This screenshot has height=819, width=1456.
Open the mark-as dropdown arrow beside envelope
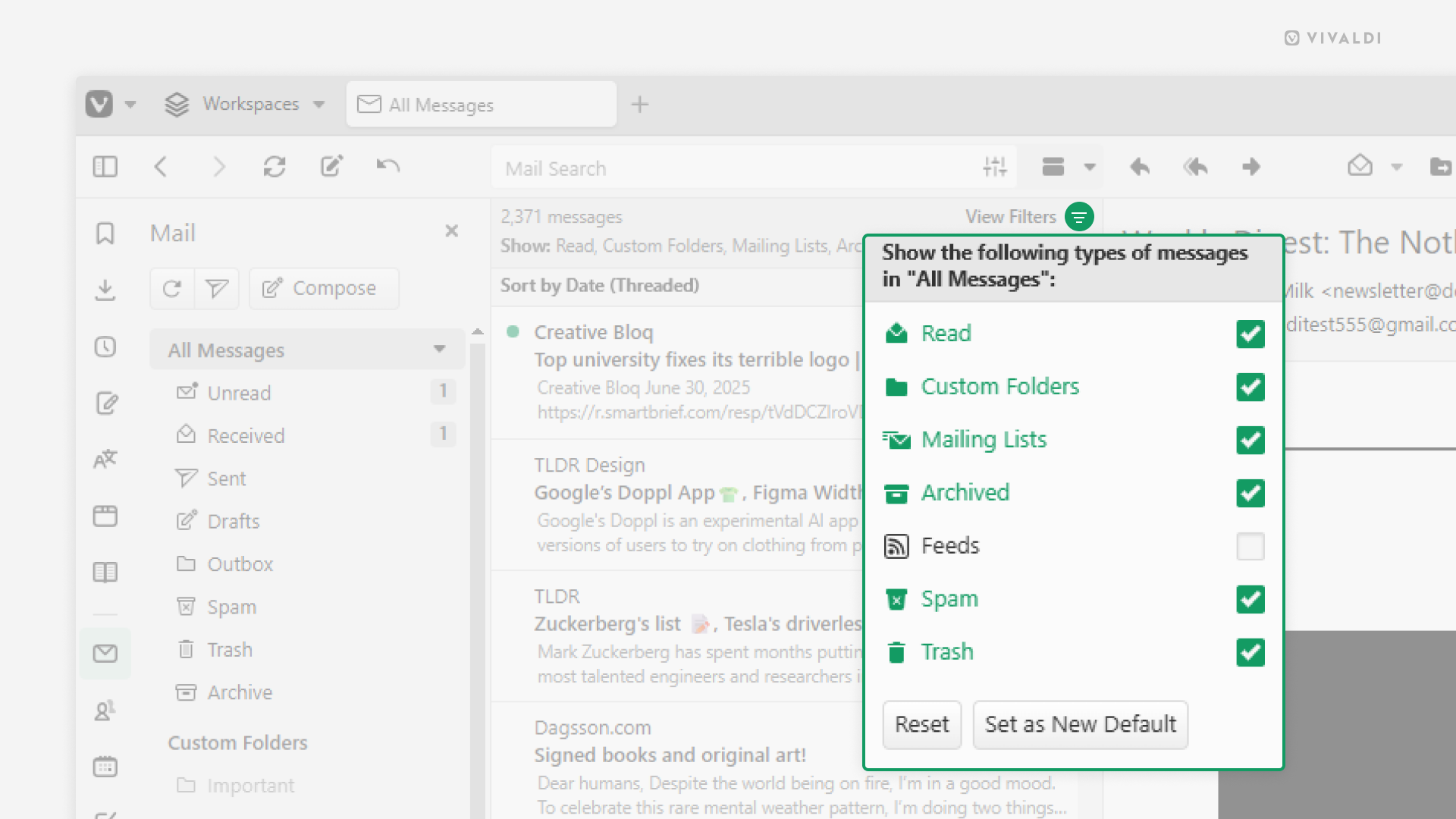click(1397, 167)
